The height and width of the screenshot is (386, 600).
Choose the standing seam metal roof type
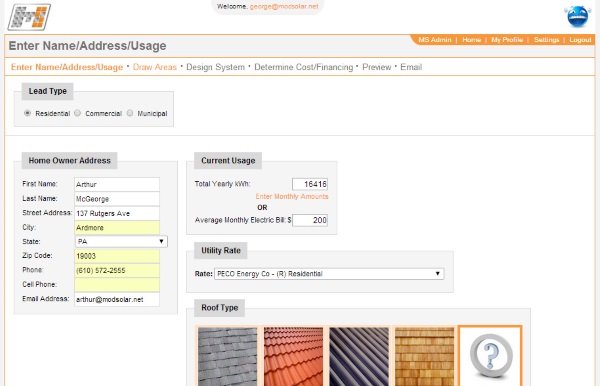point(359,357)
